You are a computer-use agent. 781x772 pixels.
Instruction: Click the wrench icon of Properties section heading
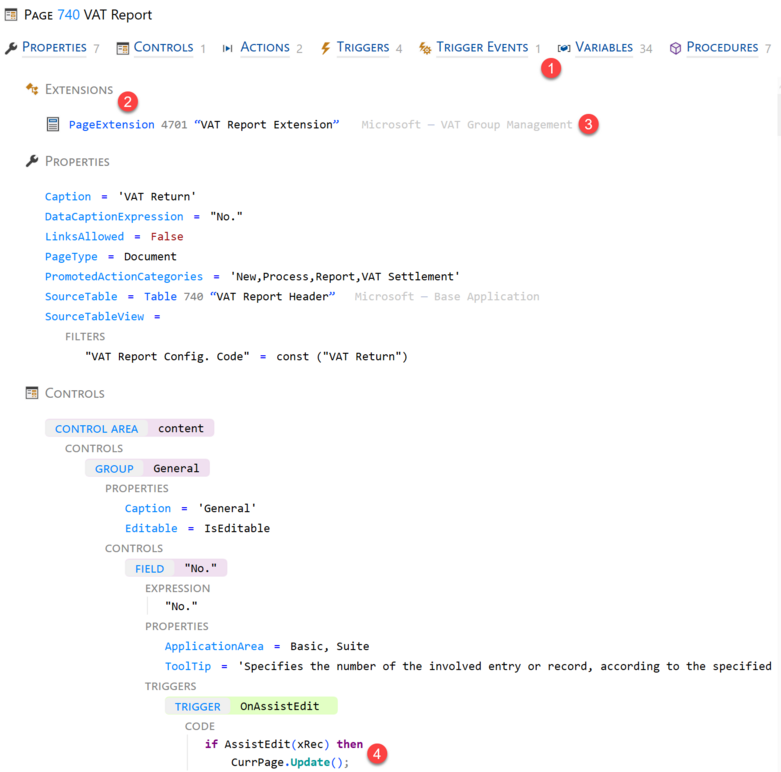click(32, 161)
